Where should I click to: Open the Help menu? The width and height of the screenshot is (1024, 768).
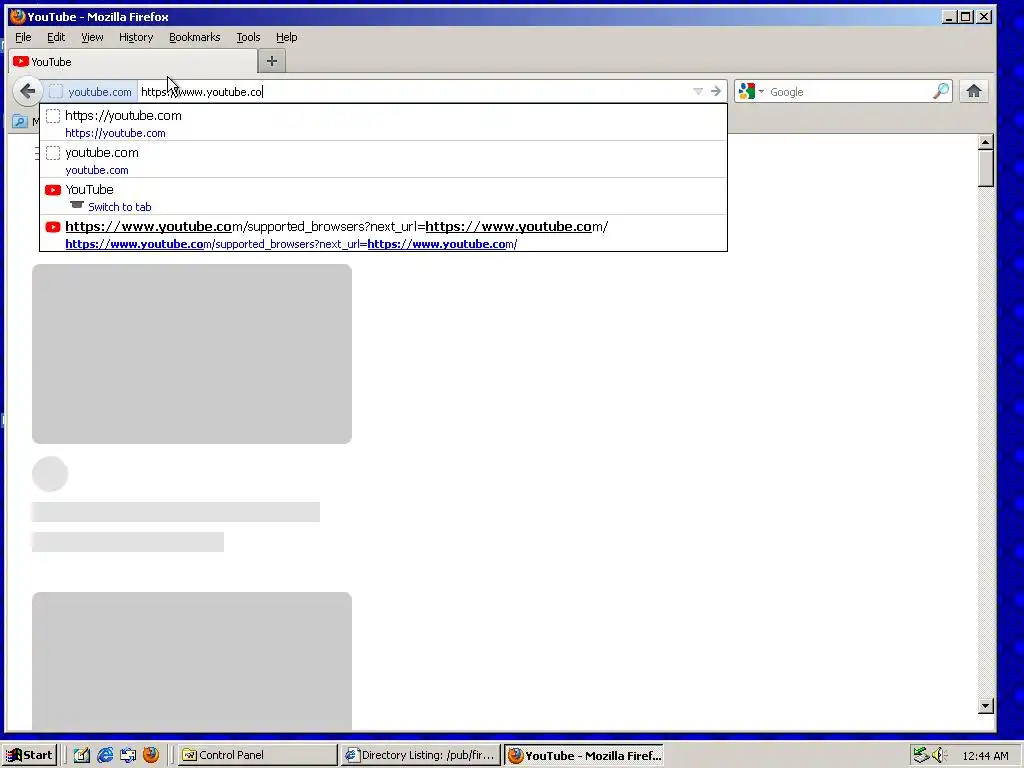(x=287, y=37)
